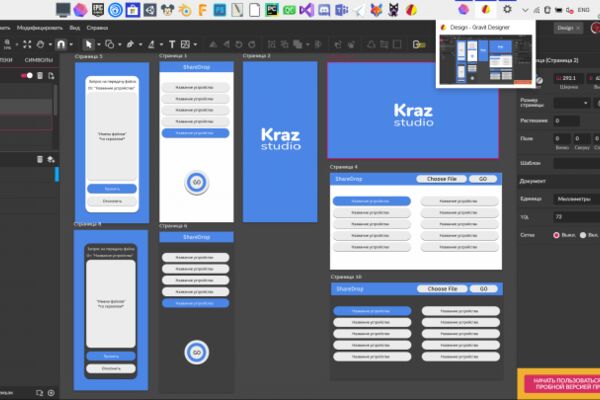The height and width of the screenshot is (400, 600).
Task: Expand the image tool dropdown arrow
Action: click(196, 45)
